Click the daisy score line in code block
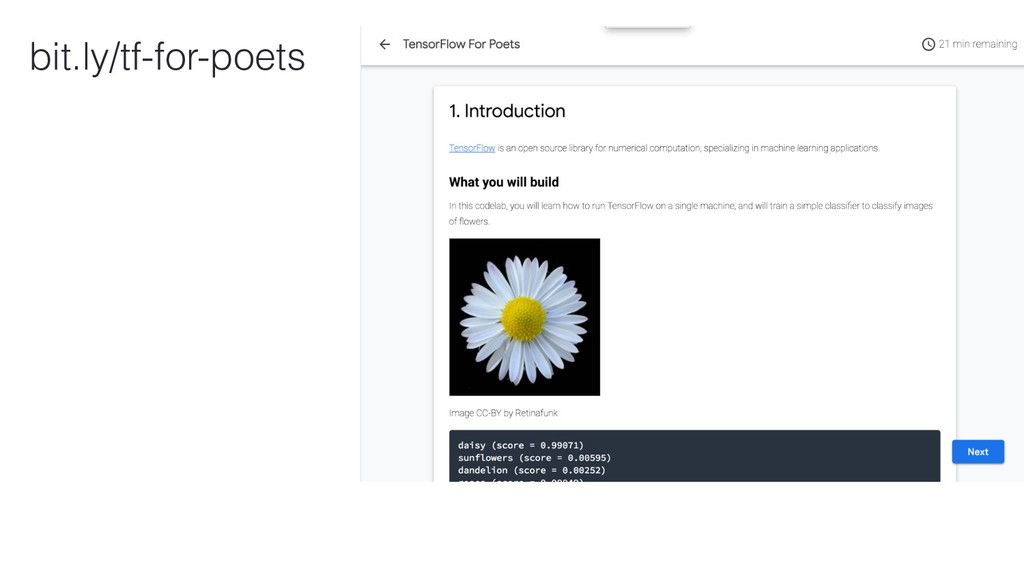The height and width of the screenshot is (576, 1024). click(520, 445)
